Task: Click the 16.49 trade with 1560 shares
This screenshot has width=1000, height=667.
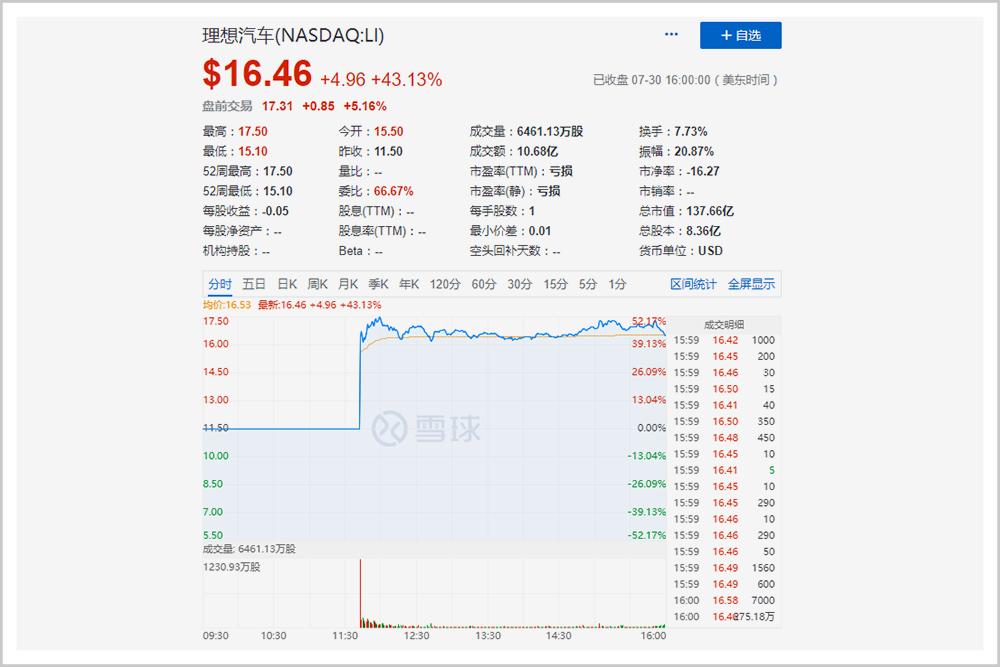Action: pyautogui.click(x=724, y=568)
